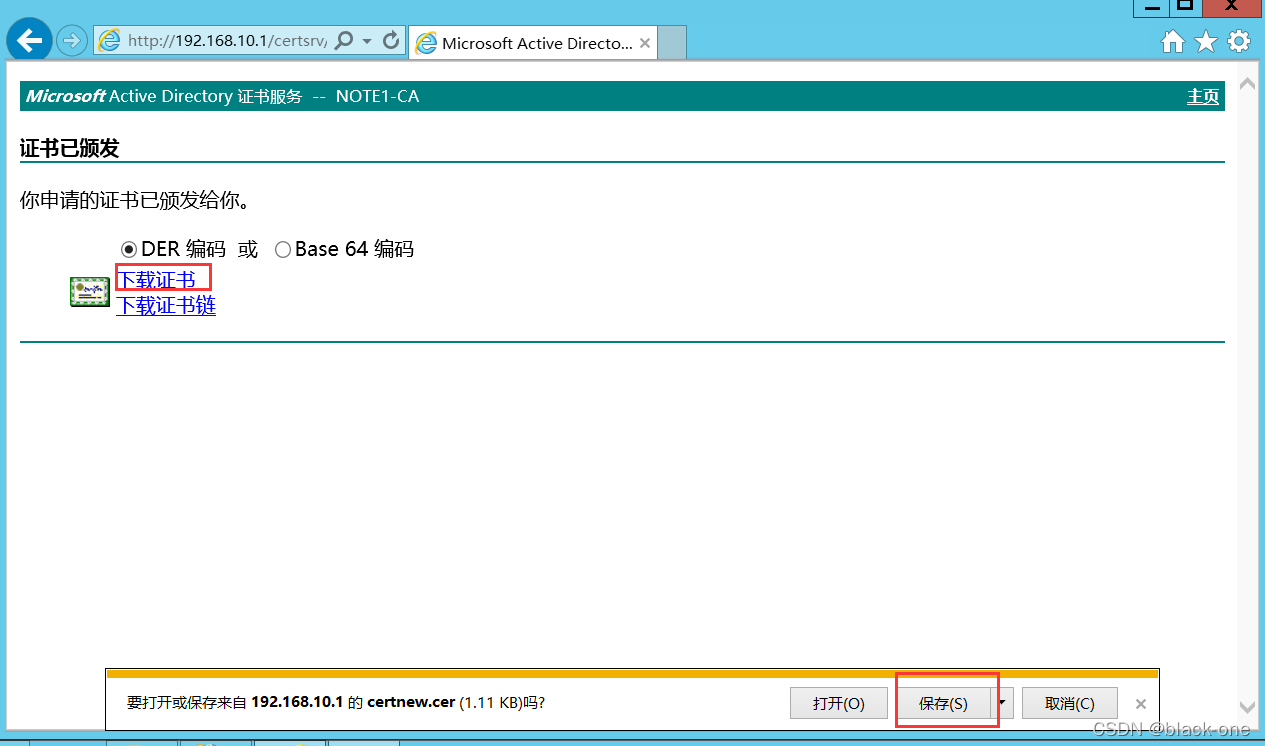Select the Microsoft Active Directory tab
The image size is (1265, 746).
click(x=534, y=43)
